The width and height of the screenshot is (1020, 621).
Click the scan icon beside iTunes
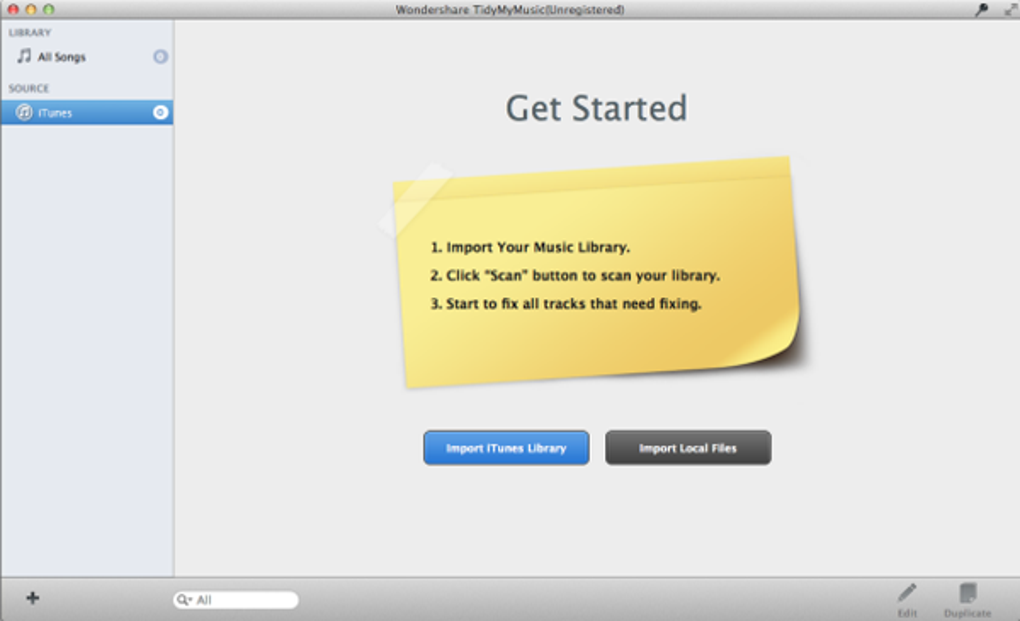click(160, 112)
